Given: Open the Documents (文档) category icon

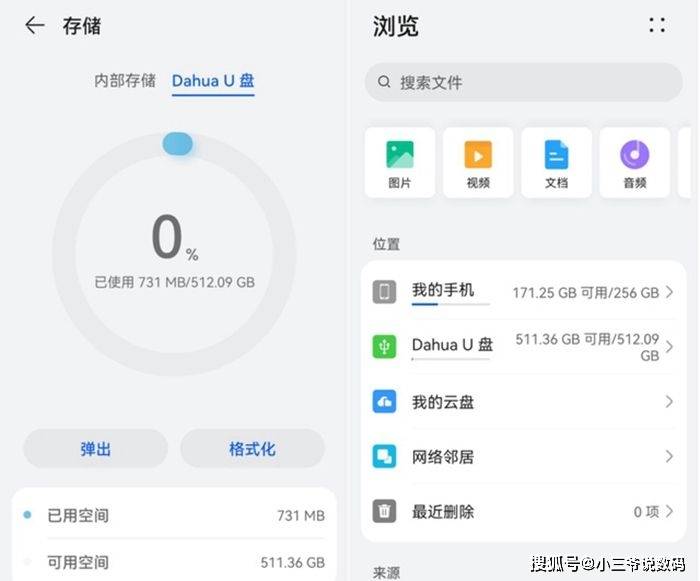Looking at the screenshot, I should 556,155.
